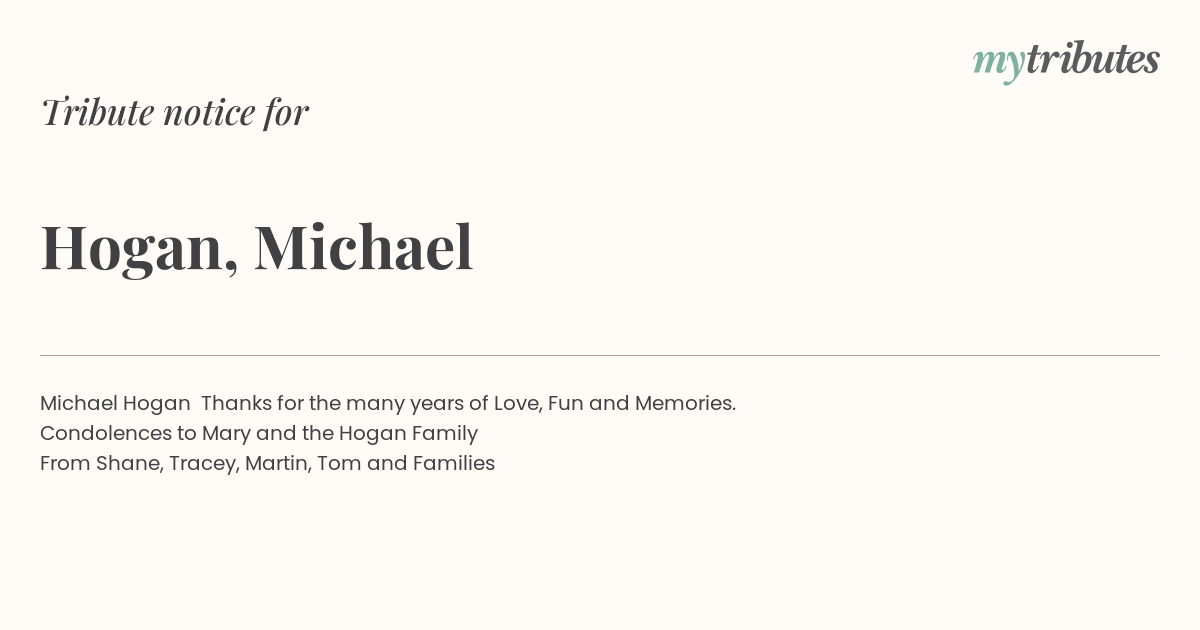The width and height of the screenshot is (1200, 630).
Task: Select the word "Hogan" in the large heading
Action: 133,250
